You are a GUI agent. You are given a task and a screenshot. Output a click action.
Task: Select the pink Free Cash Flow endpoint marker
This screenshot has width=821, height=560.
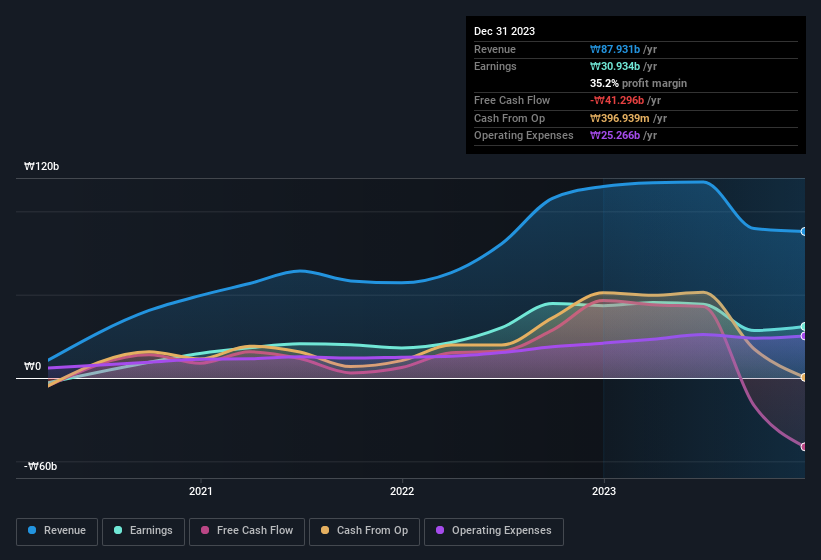point(804,446)
